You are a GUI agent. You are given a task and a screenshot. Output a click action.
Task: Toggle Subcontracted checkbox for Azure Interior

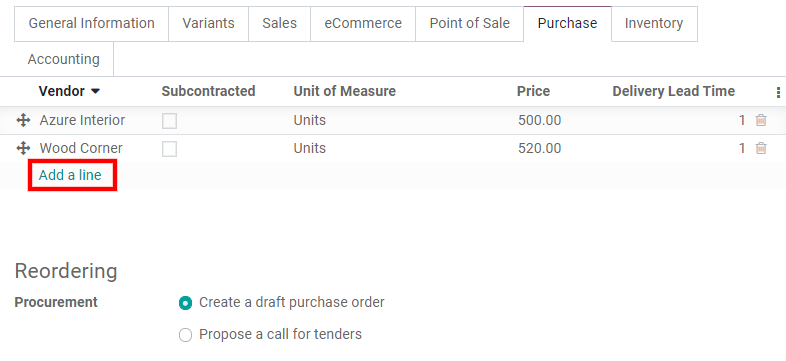pos(169,121)
